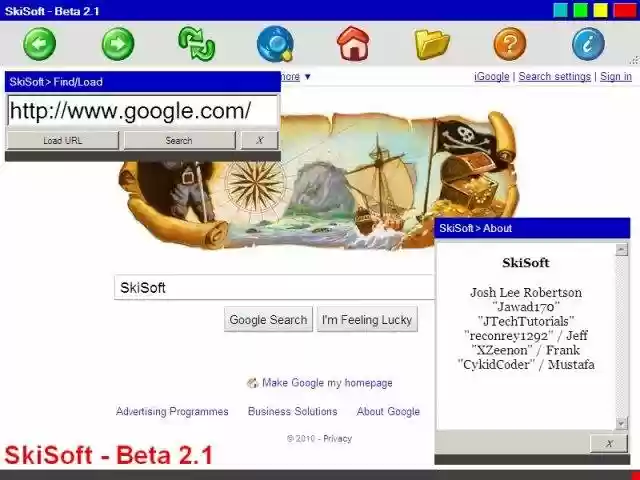Viewport: 640px width, 480px height.
Task: Click the SkiSoft > About panel title
Action: tap(476, 229)
